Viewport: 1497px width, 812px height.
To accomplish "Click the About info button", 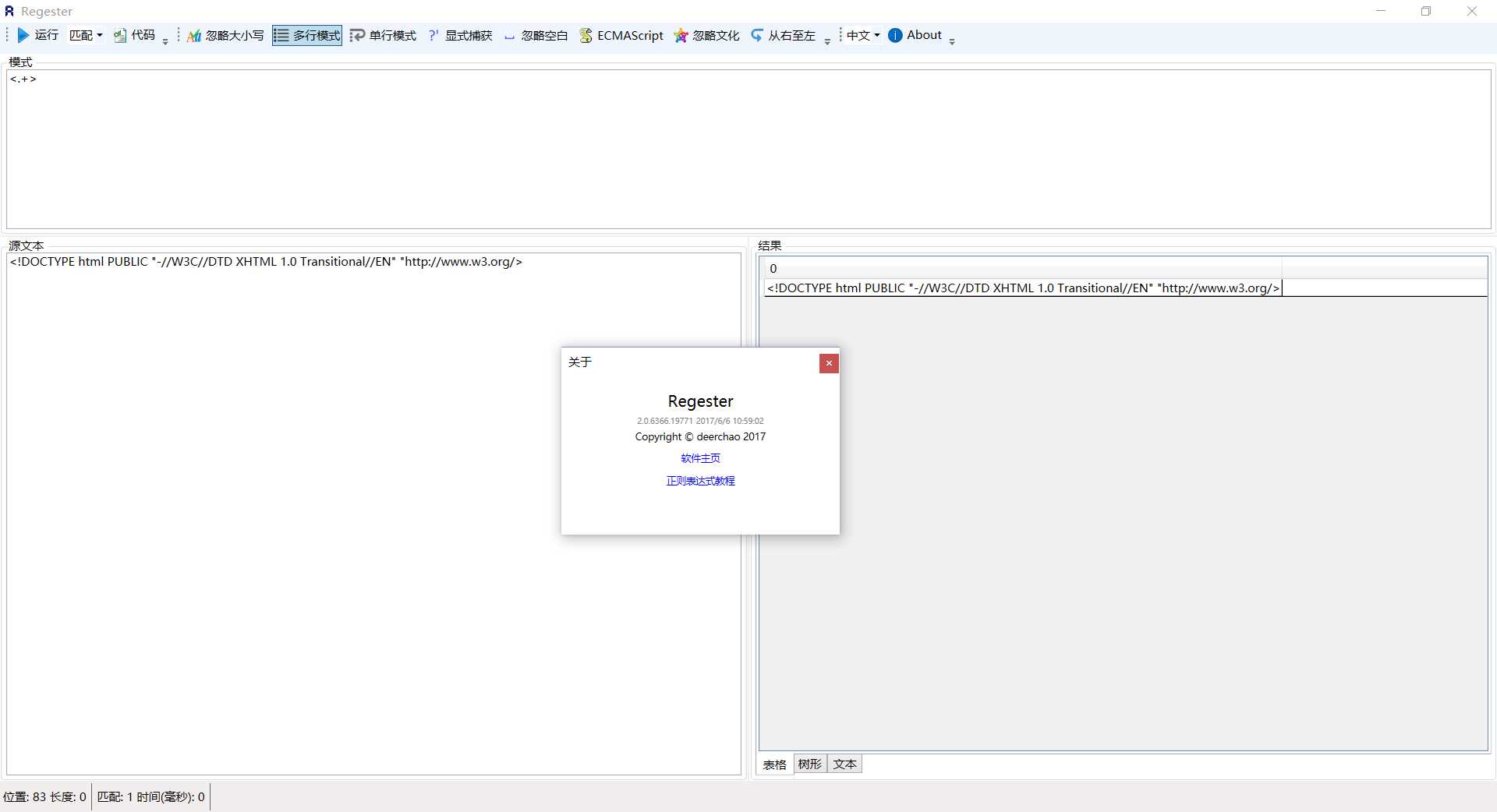I will pyautogui.click(x=915, y=35).
